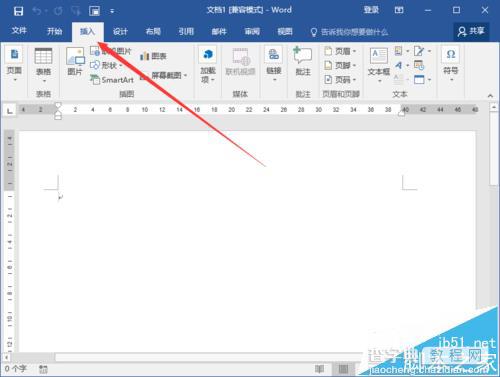Open Customize Quick Access Toolbar dropdown

click(112, 11)
